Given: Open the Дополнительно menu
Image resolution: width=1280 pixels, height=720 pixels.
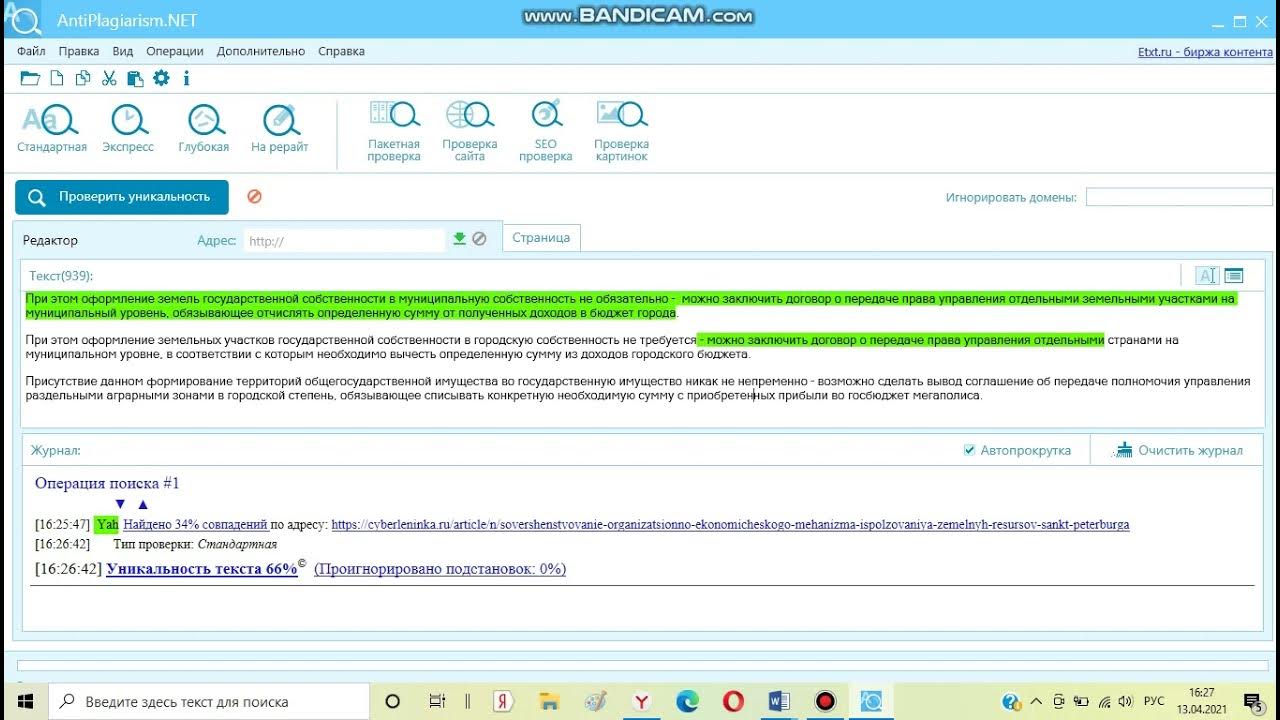Looking at the screenshot, I should (x=261, y=51).
